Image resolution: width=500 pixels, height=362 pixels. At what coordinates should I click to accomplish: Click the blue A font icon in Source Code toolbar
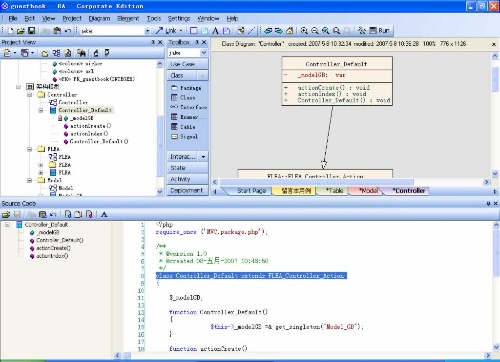click(x=104, y=214)
